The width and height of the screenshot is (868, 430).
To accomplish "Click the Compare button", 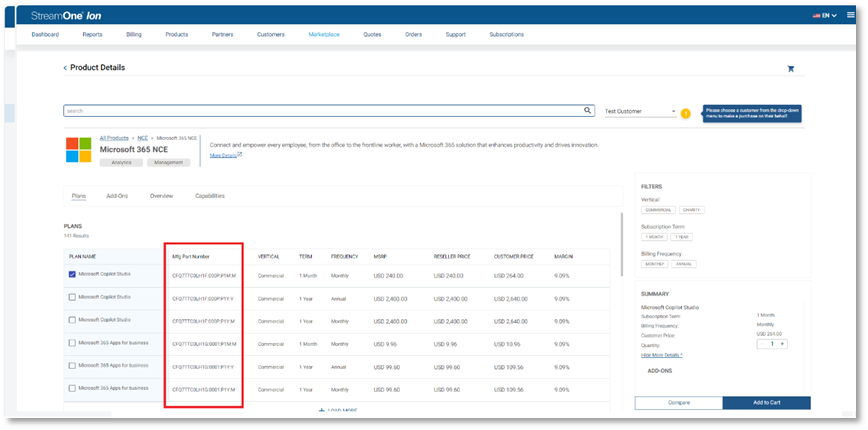I will coord(679,403).
